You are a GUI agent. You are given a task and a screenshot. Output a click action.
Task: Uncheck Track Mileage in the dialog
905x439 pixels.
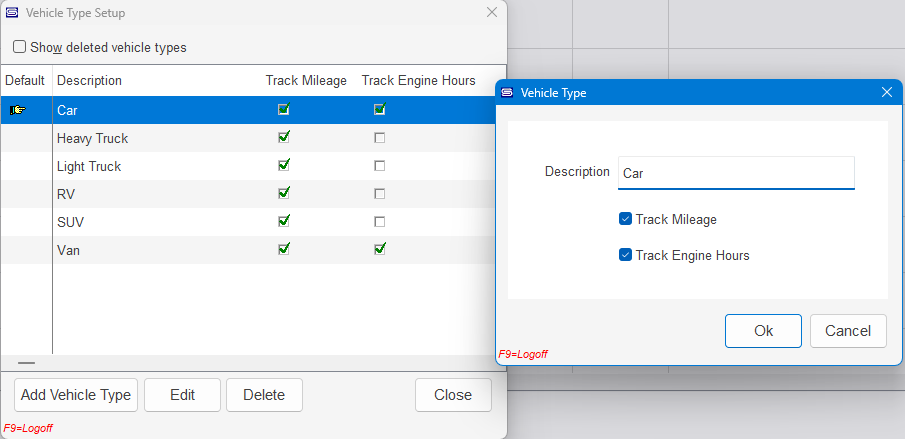(625, 219)
